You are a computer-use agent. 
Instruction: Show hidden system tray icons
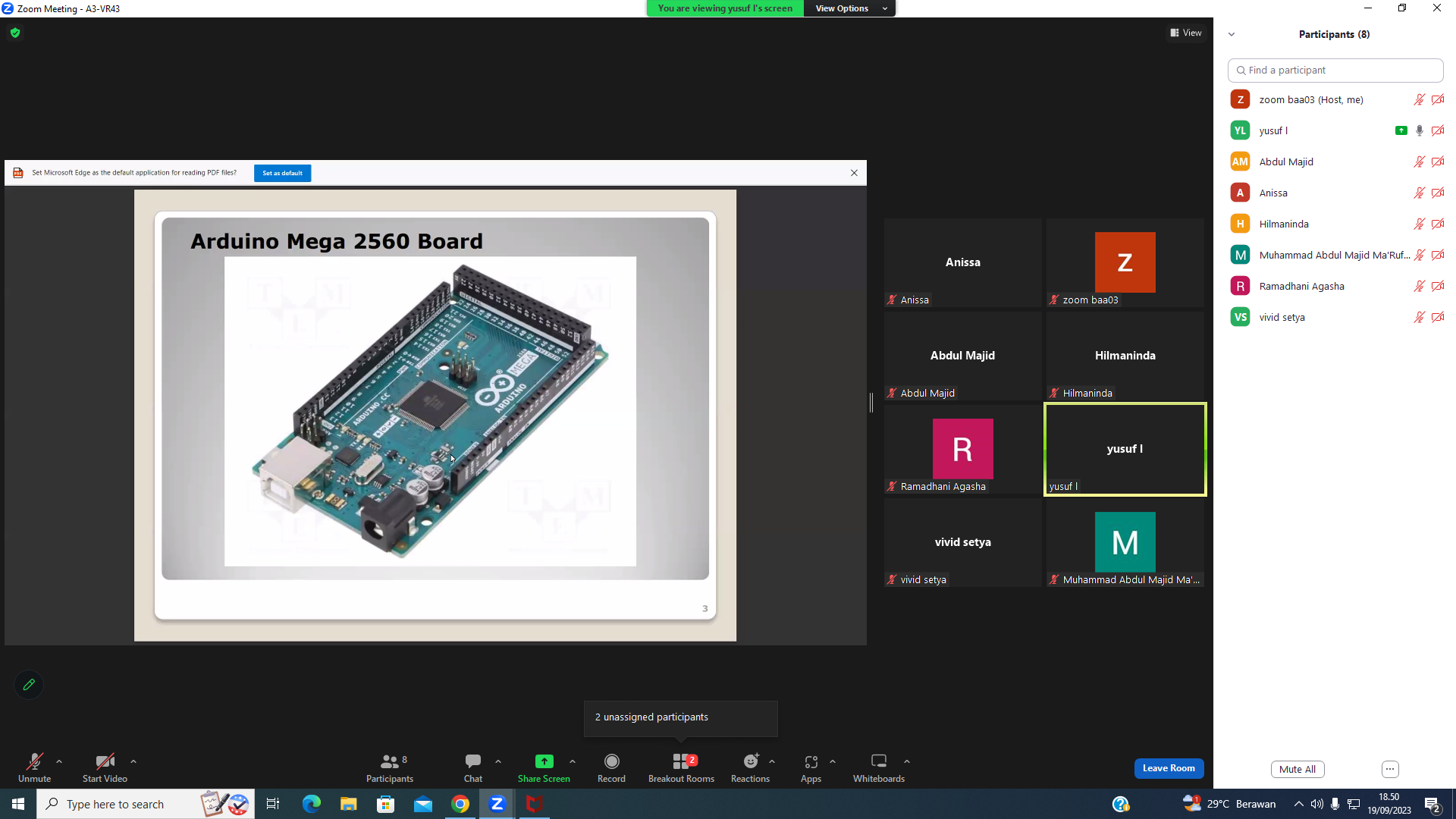(x=1299, y=804)
